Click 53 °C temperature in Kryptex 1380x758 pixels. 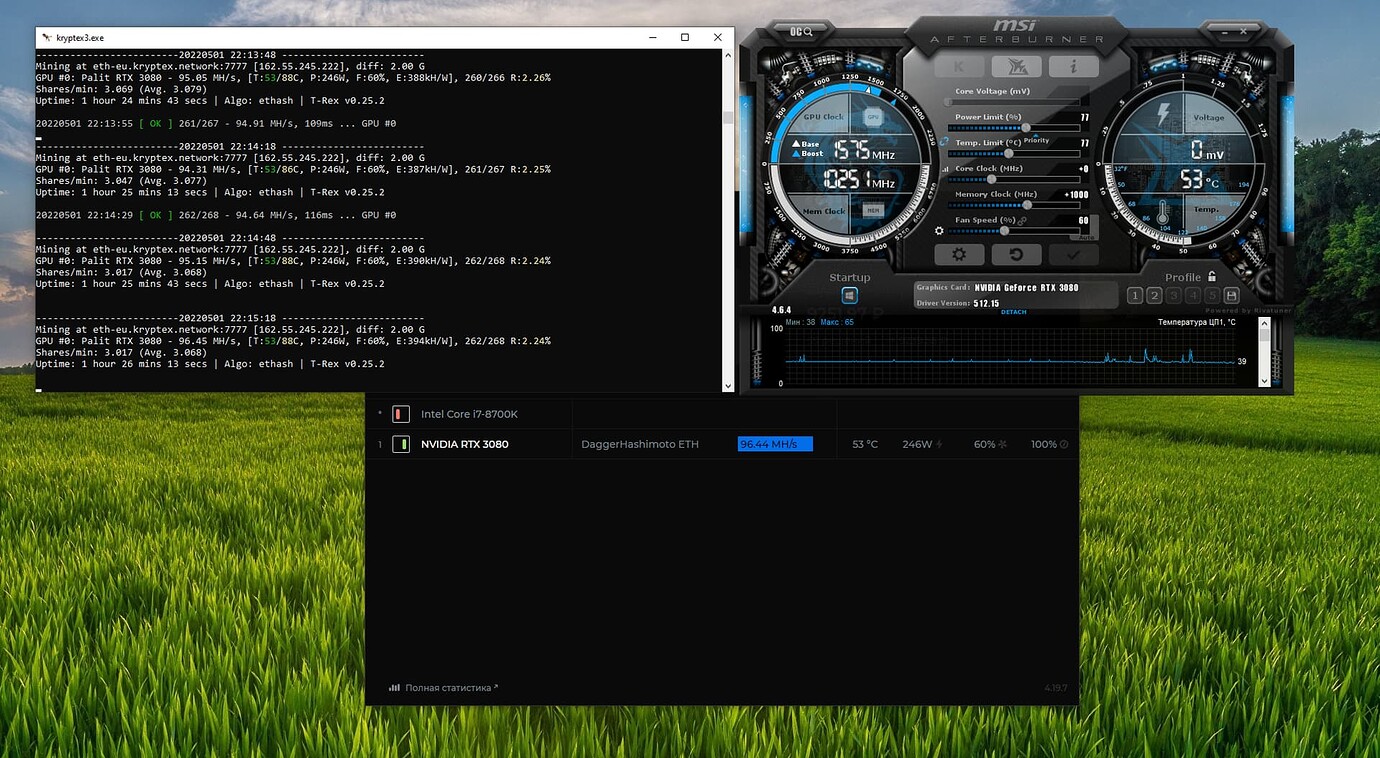pos(865,444)
